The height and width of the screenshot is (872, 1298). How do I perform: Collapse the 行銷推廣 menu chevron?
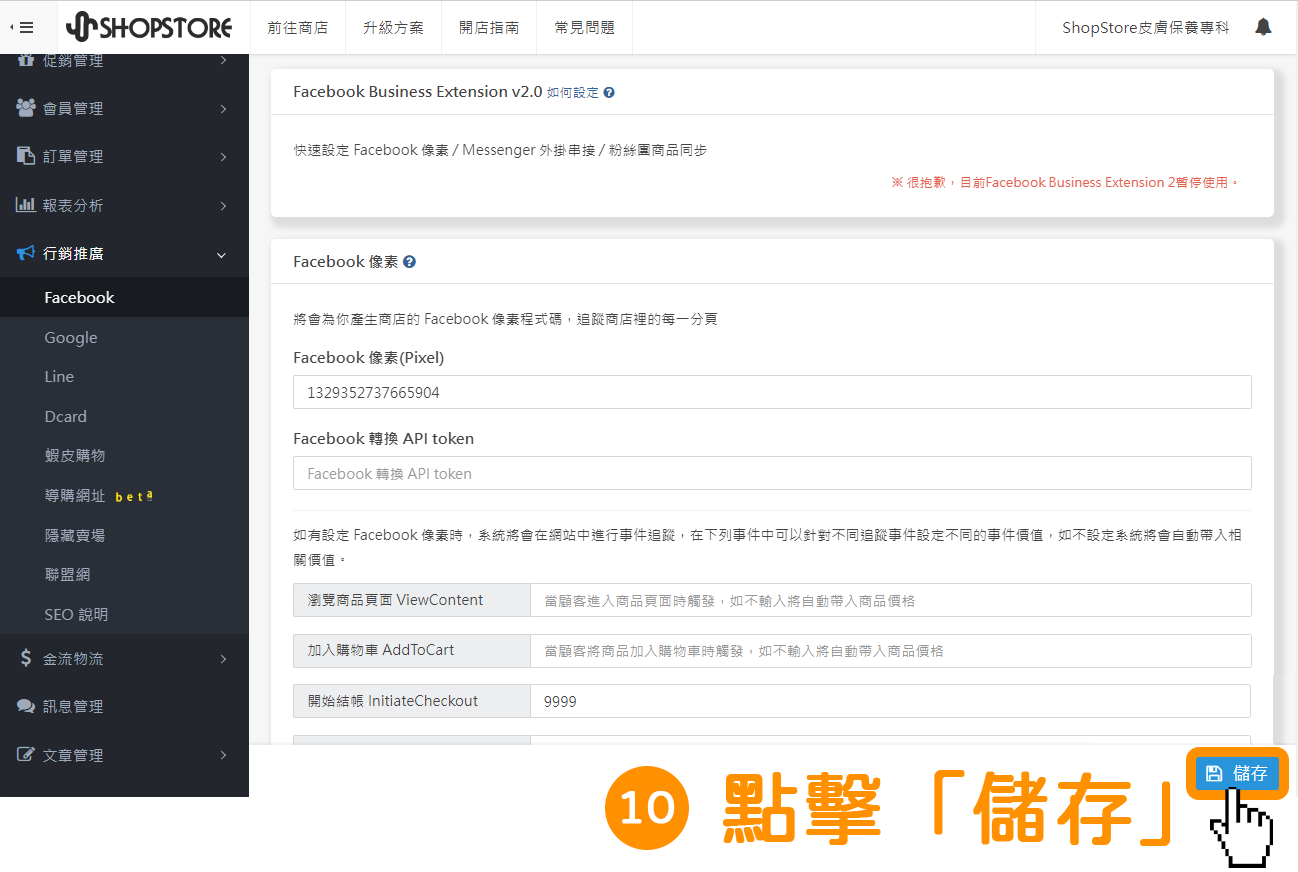(222, 254)
